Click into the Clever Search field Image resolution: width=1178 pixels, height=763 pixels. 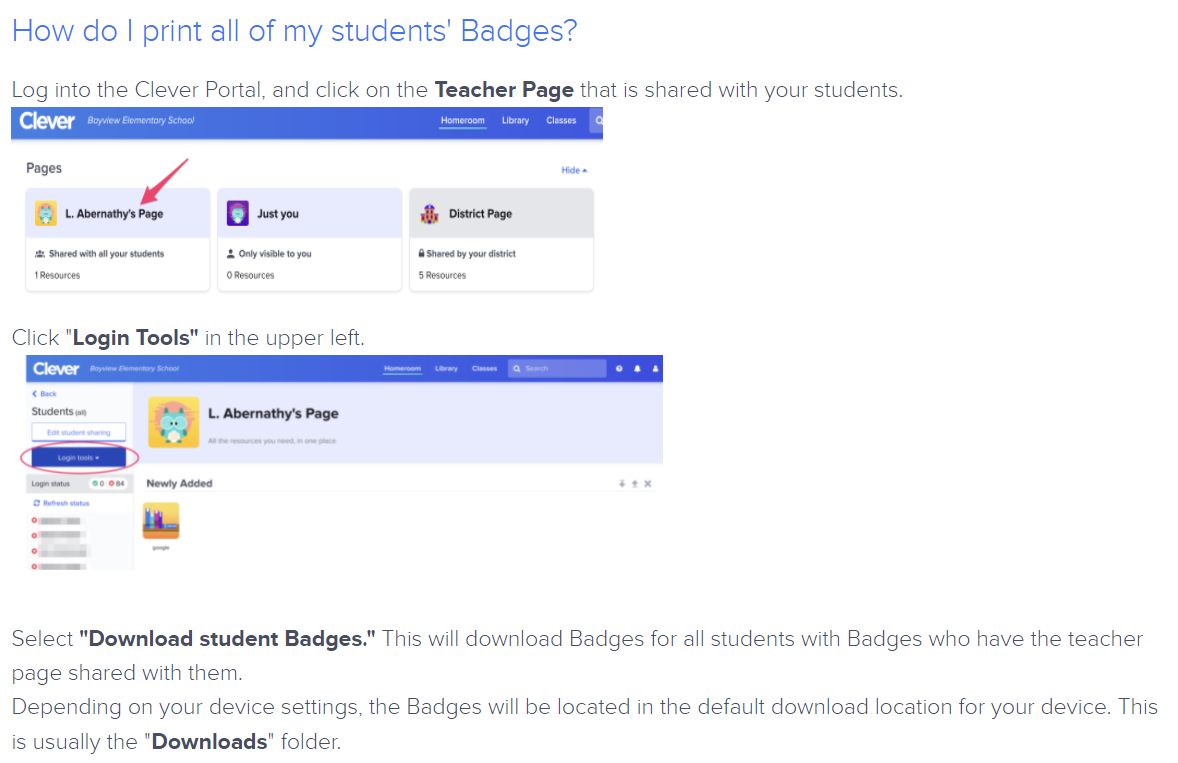pos(557,369)
